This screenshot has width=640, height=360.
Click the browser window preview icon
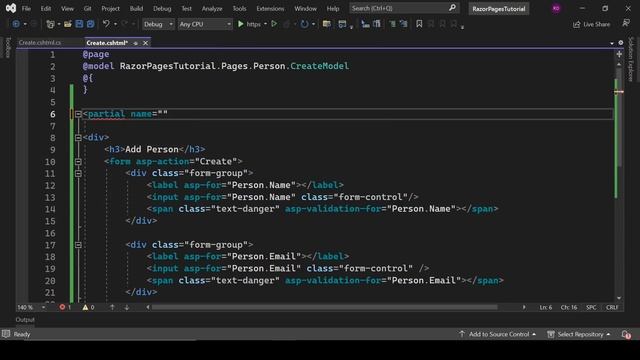tap(342, 24)
